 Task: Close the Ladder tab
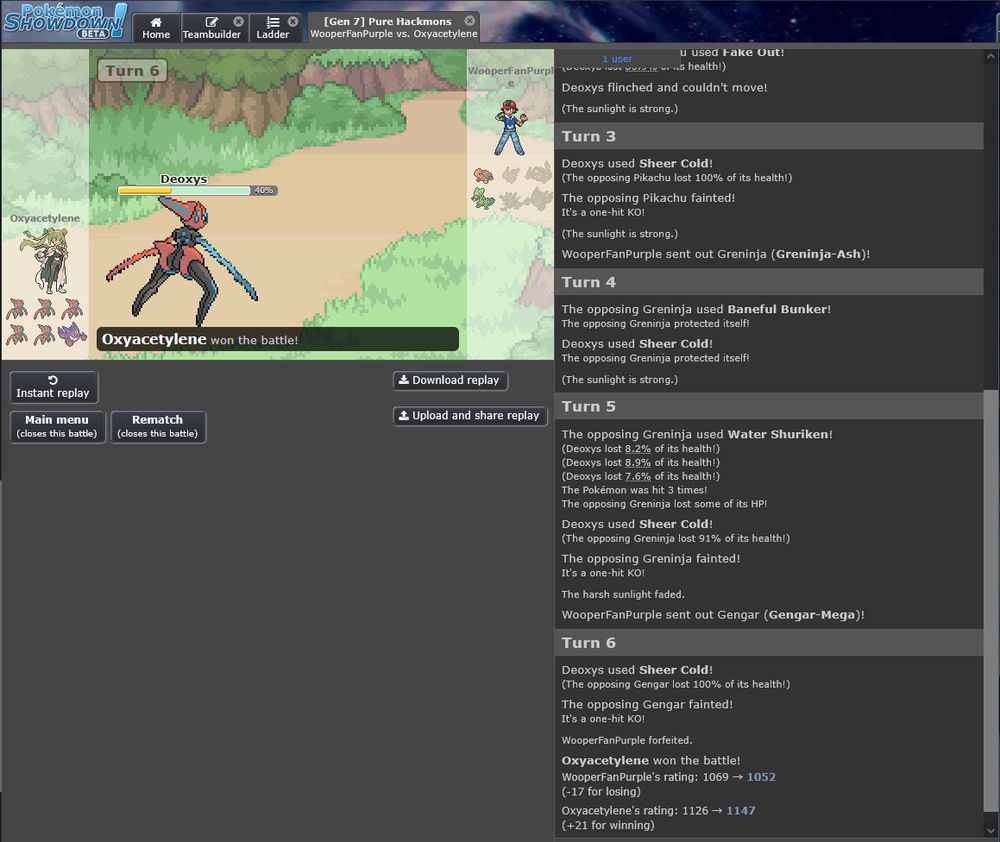point(293,22)
